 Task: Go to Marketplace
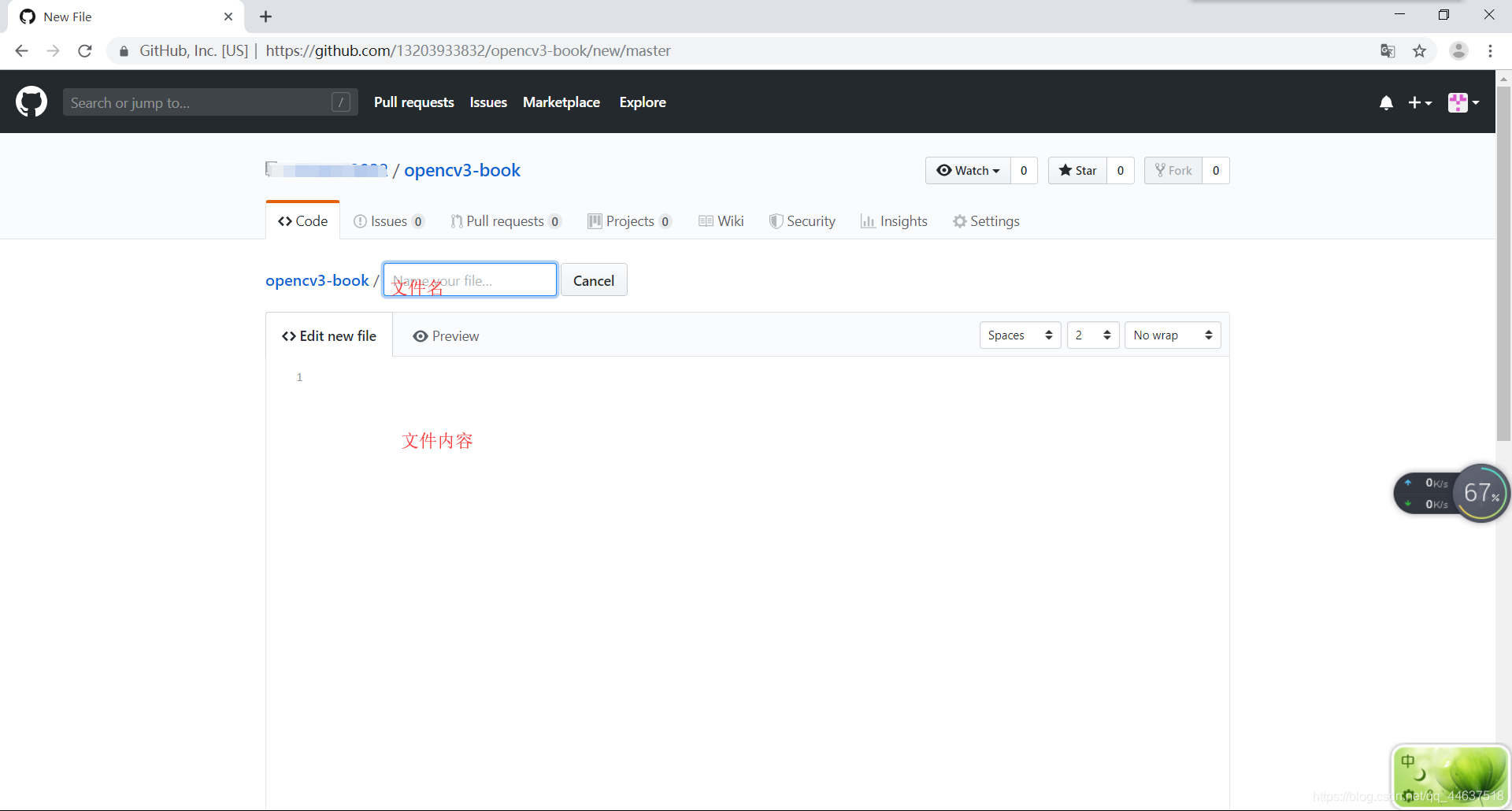pyautogui.click(x=561, y=102)
